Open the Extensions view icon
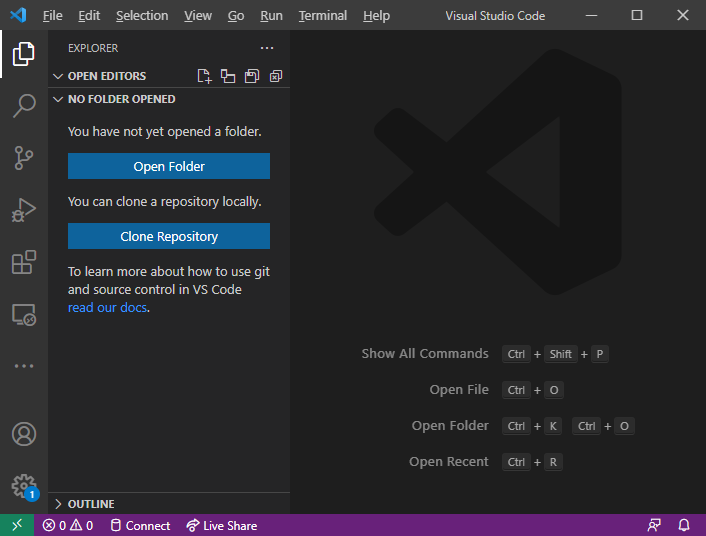This screenshot has height=536, width=706. pyautogui.click(x=24, y=262)
